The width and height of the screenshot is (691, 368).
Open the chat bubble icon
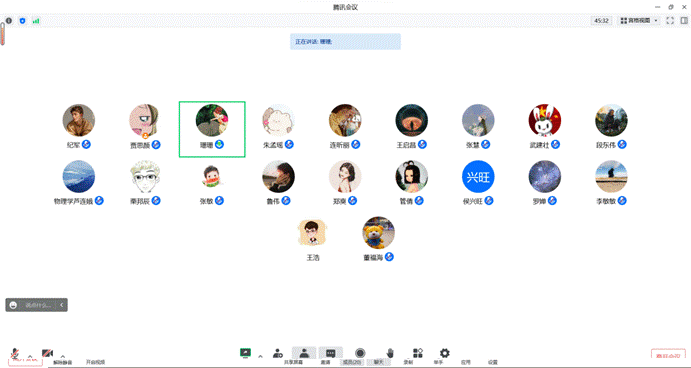coord(331,353)
